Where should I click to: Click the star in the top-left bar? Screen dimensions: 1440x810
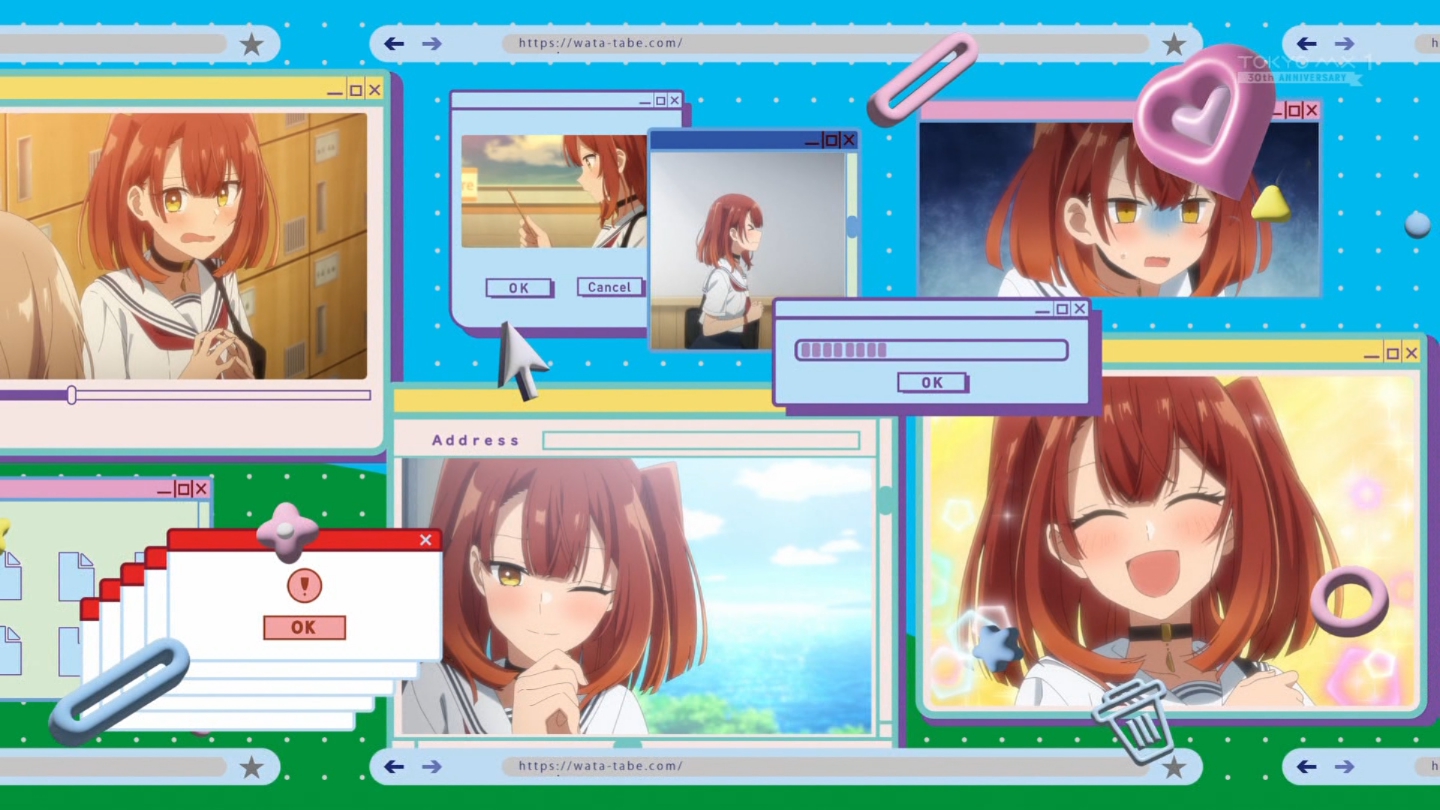252,44
